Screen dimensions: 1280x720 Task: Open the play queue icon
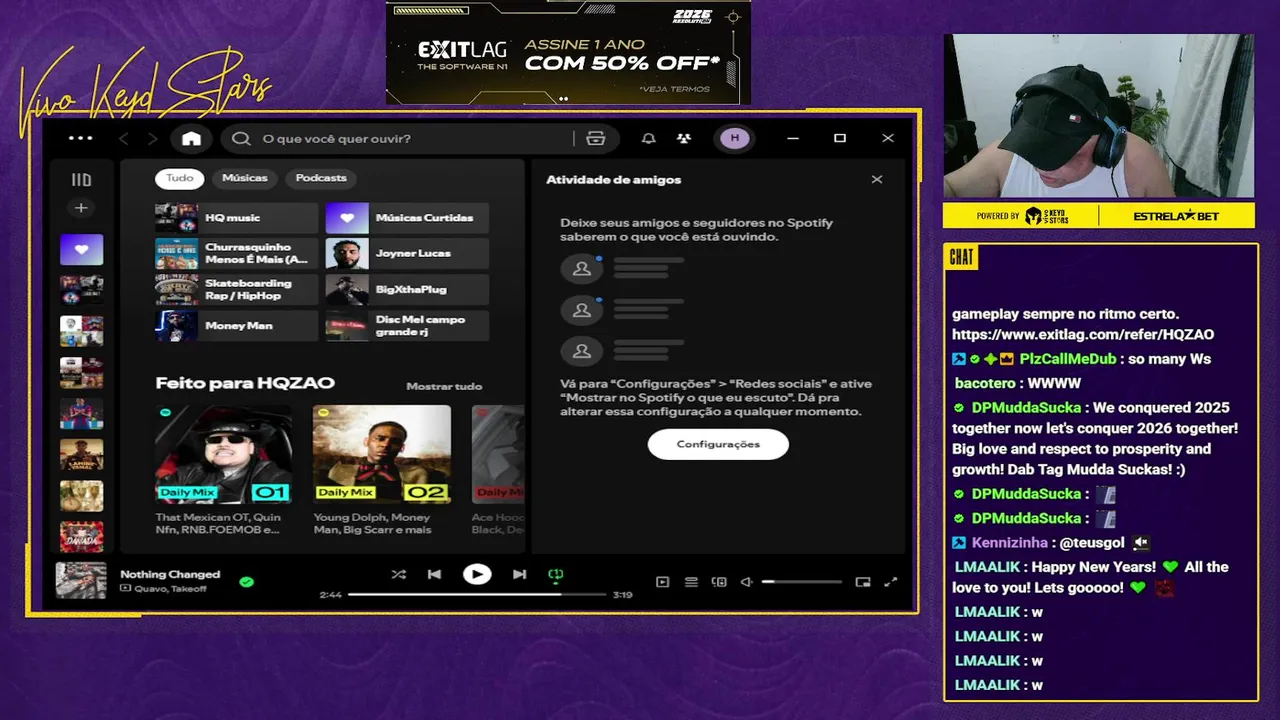[691, 582]
